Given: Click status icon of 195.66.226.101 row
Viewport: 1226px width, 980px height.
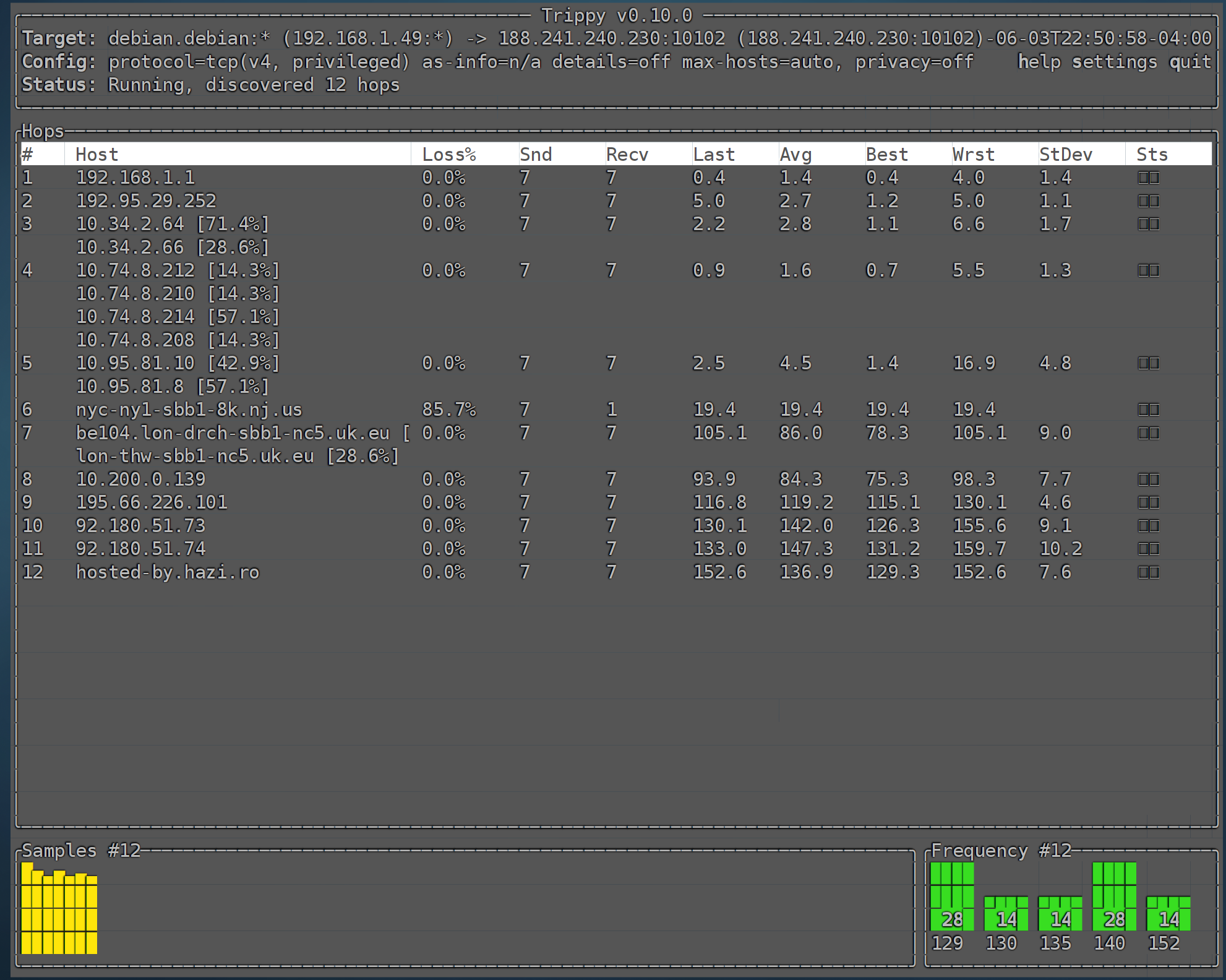Looking at the screenshot, I should (x=1148, y=503).
